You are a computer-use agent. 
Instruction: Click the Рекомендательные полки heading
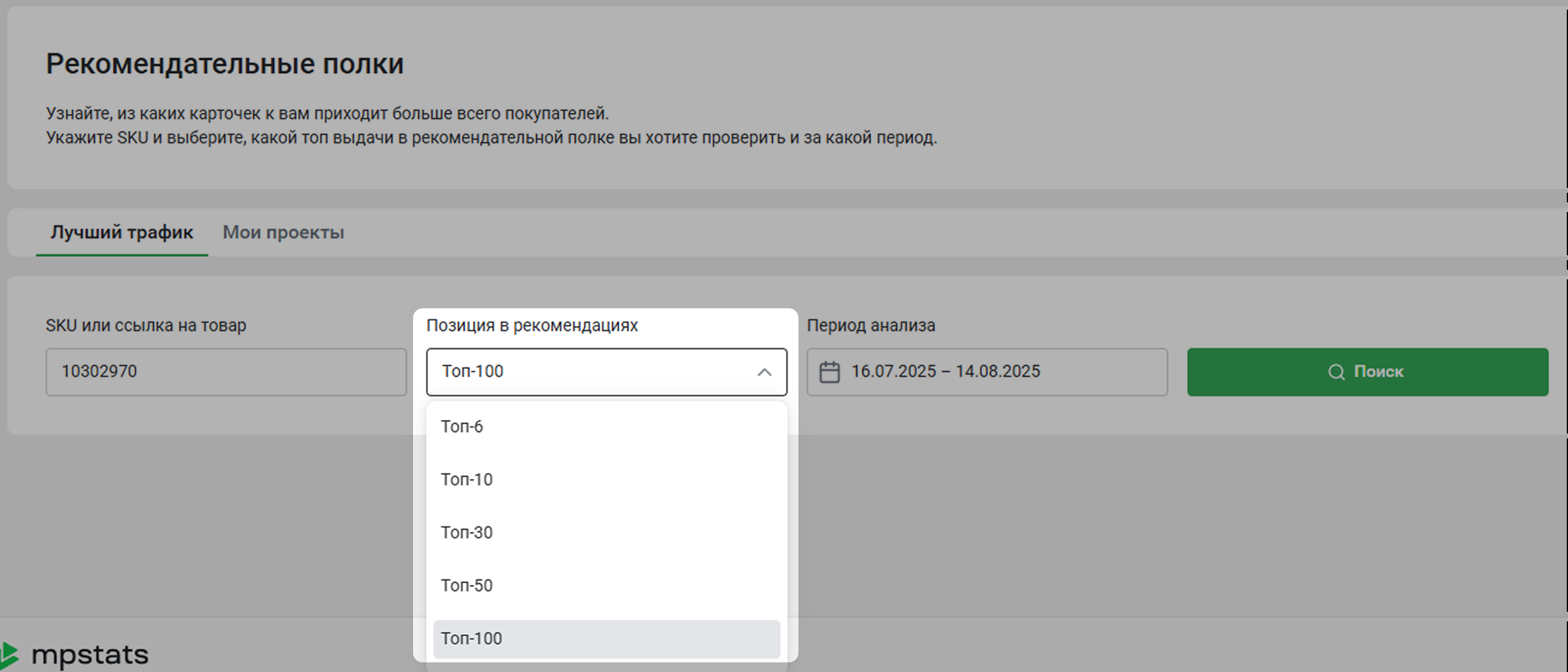click(x=225, y=64)
